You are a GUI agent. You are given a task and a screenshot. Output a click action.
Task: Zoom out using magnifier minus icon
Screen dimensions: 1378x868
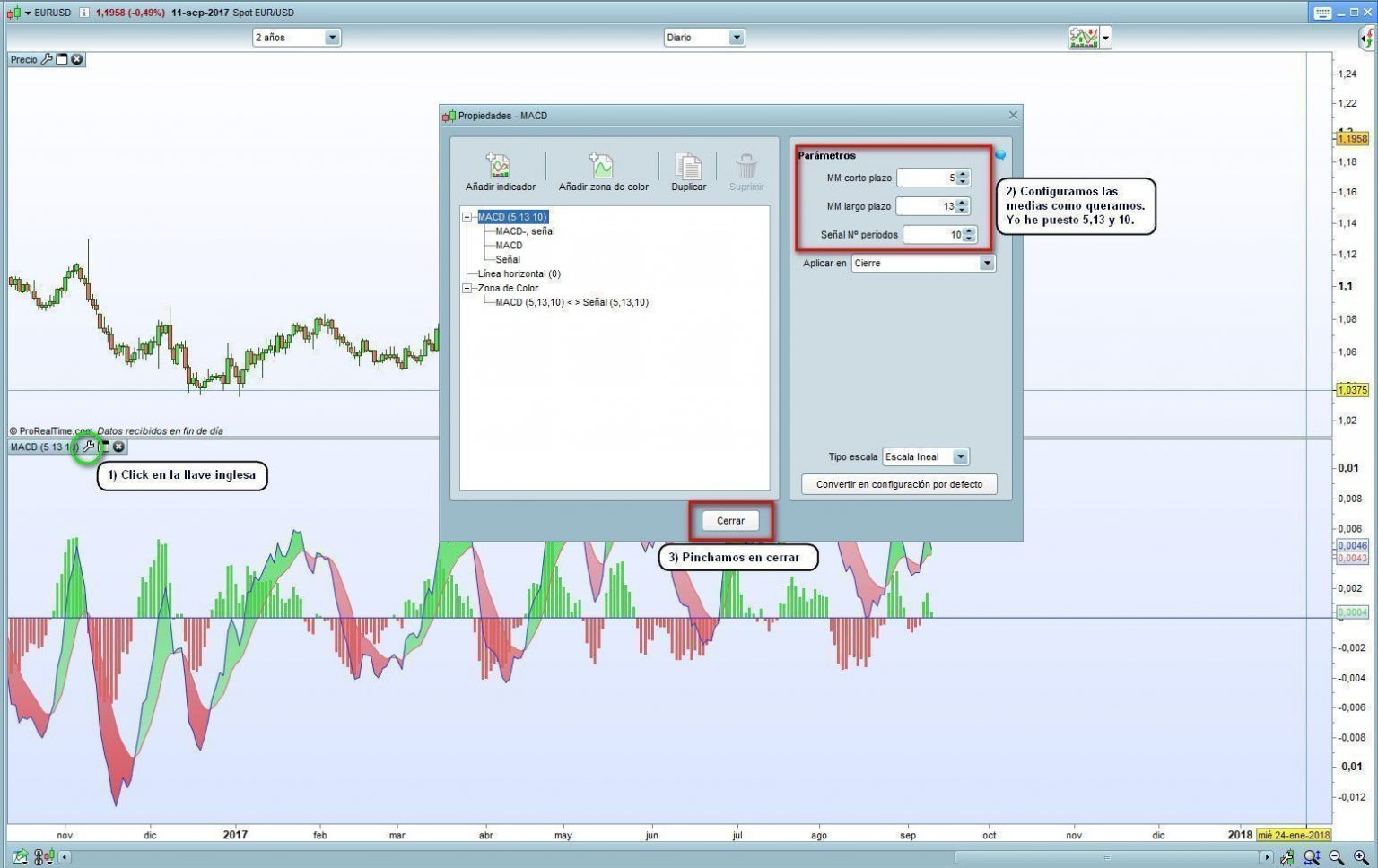tap(1337, 858)
